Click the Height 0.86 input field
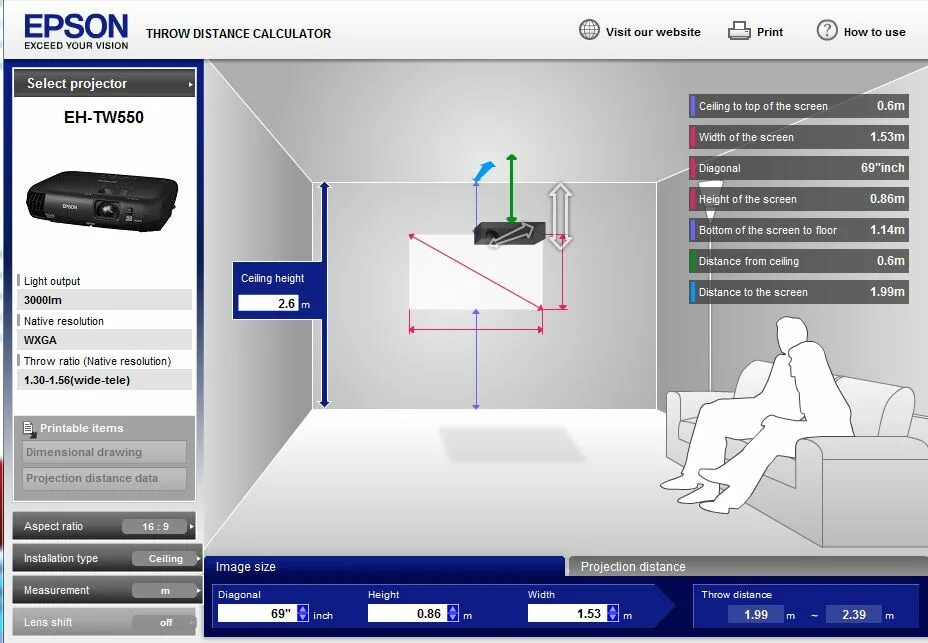Image resolution: width=928 pixels, height=643 pixels. [x=407, y=613]
